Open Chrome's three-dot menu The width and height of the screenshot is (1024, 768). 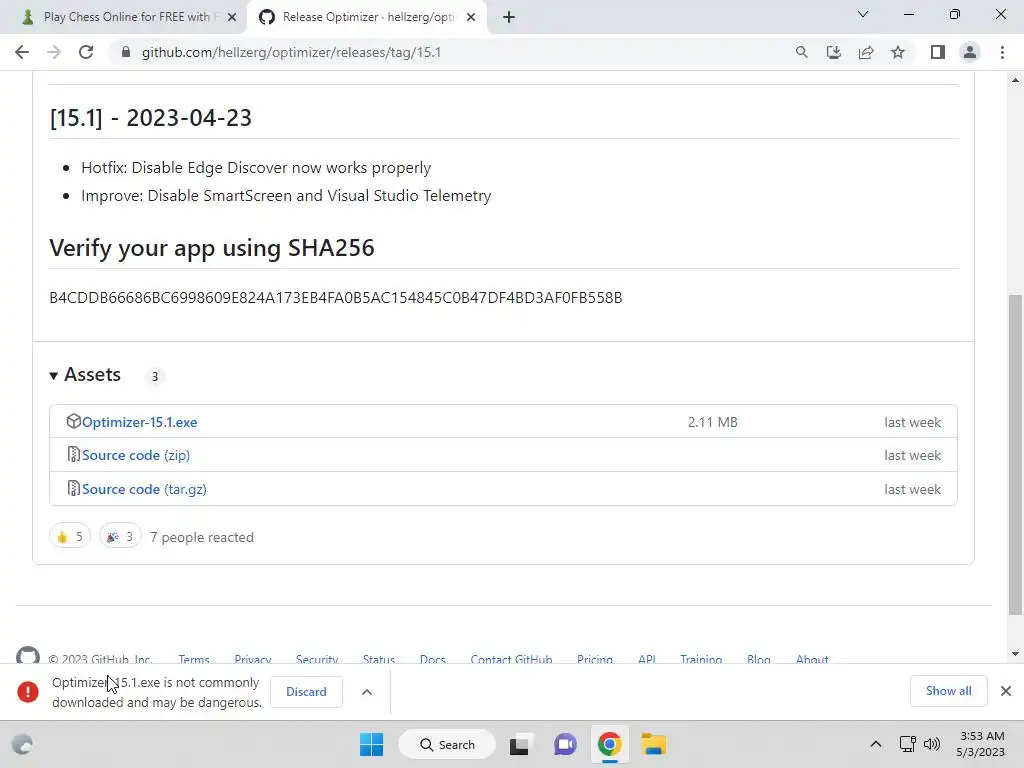(x=1002, y=52)
